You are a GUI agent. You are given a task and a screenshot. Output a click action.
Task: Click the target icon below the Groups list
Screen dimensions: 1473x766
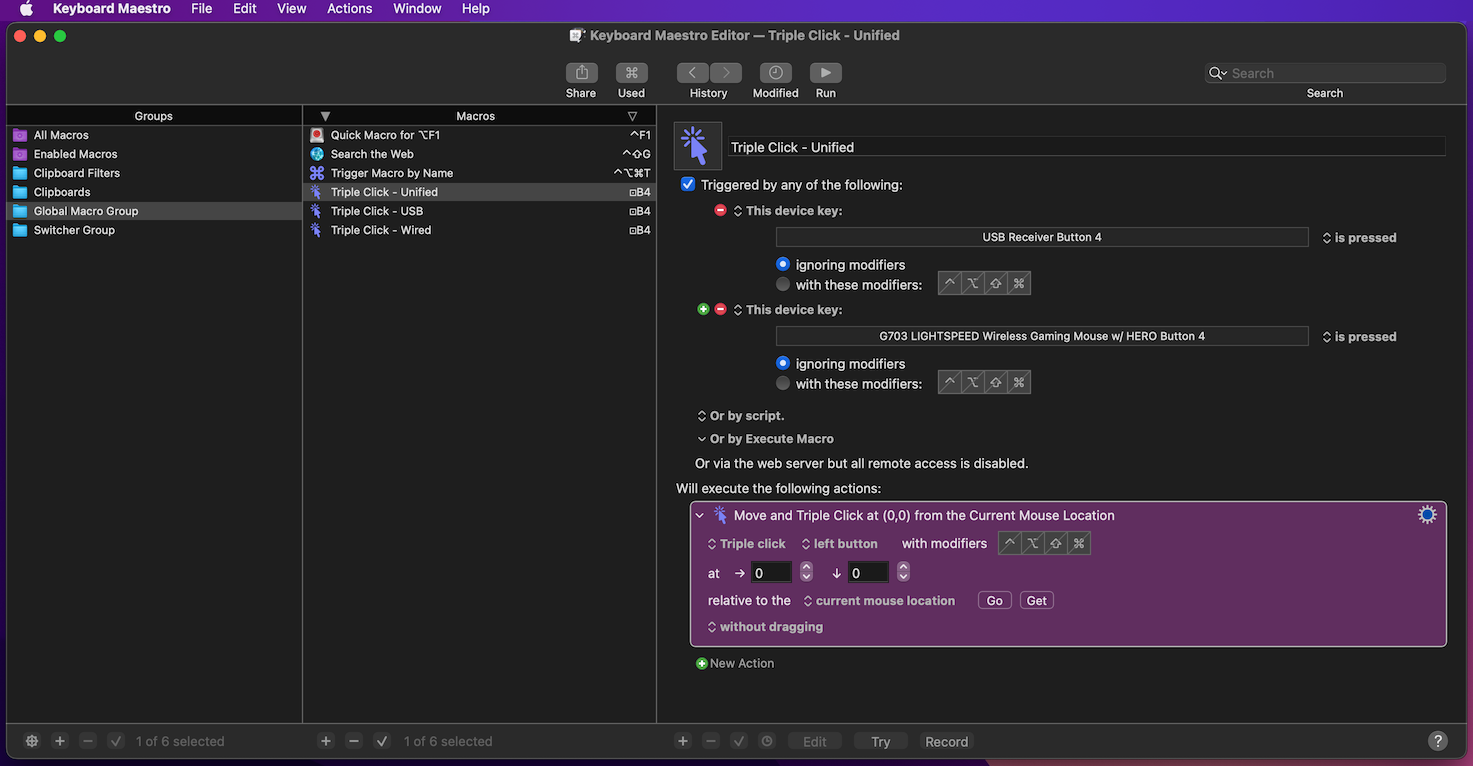[x=32, y=741]
